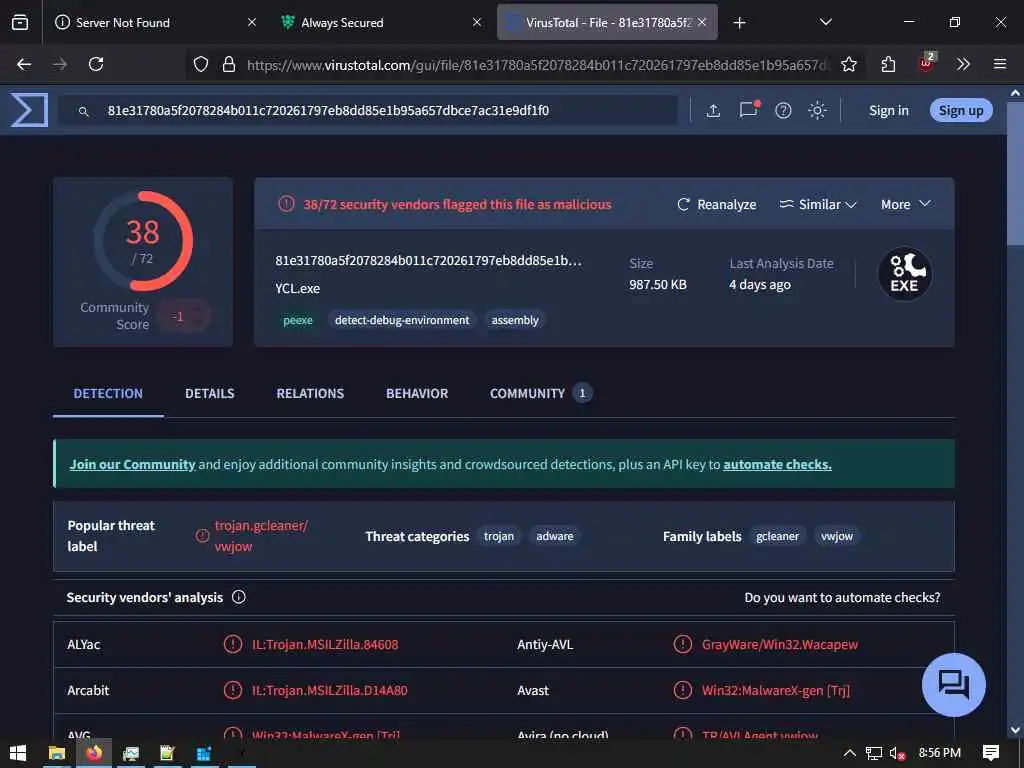This screenshot has width=1024, height=768.
Task: Click the Sign up button
Action: tap(961, 110)
